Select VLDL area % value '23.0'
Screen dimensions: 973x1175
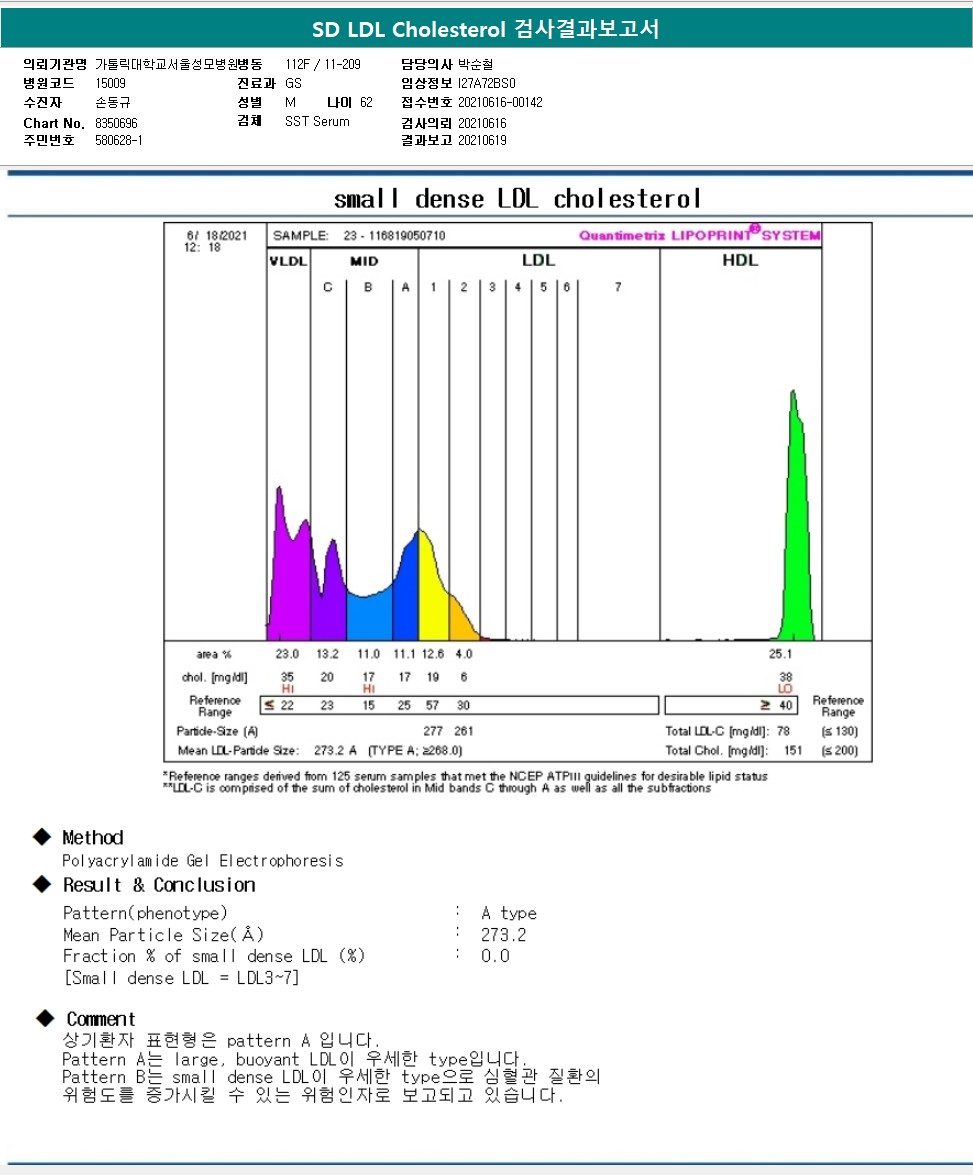coord(287,654)
